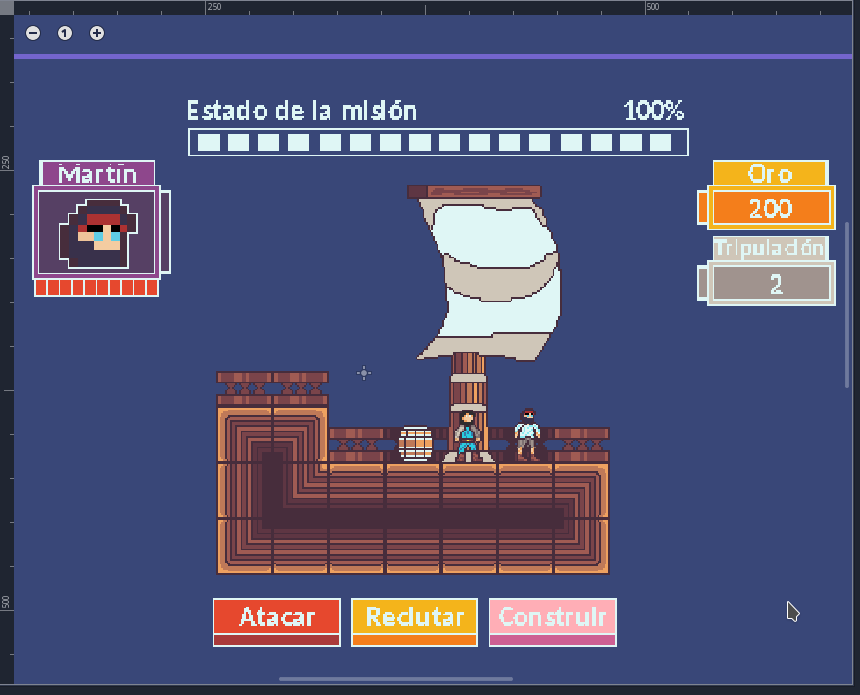The width and height of the screenshot is (860, 695).
Task: Click the Martin name tab
Action: click(97, 173)
